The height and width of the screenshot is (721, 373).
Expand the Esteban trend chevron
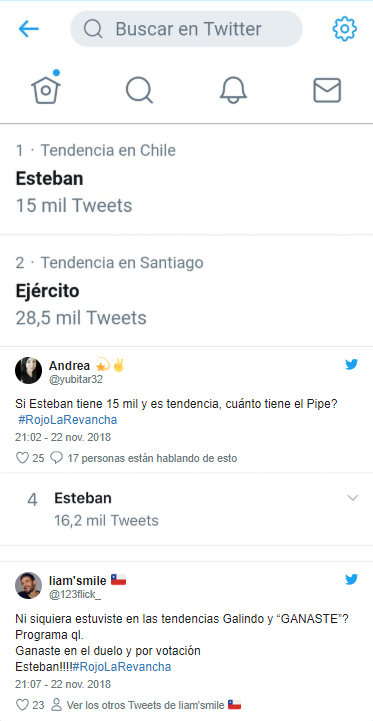[x=353, y=498]
